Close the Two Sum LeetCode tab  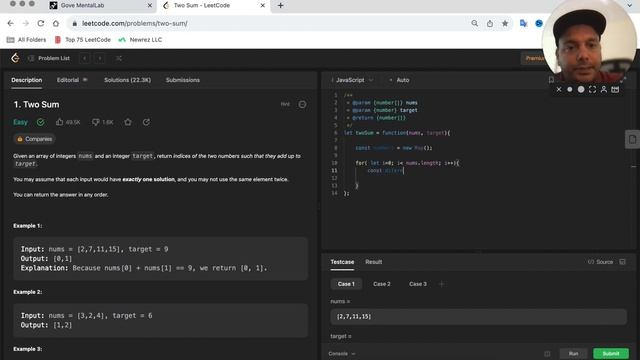pos(262,6)
